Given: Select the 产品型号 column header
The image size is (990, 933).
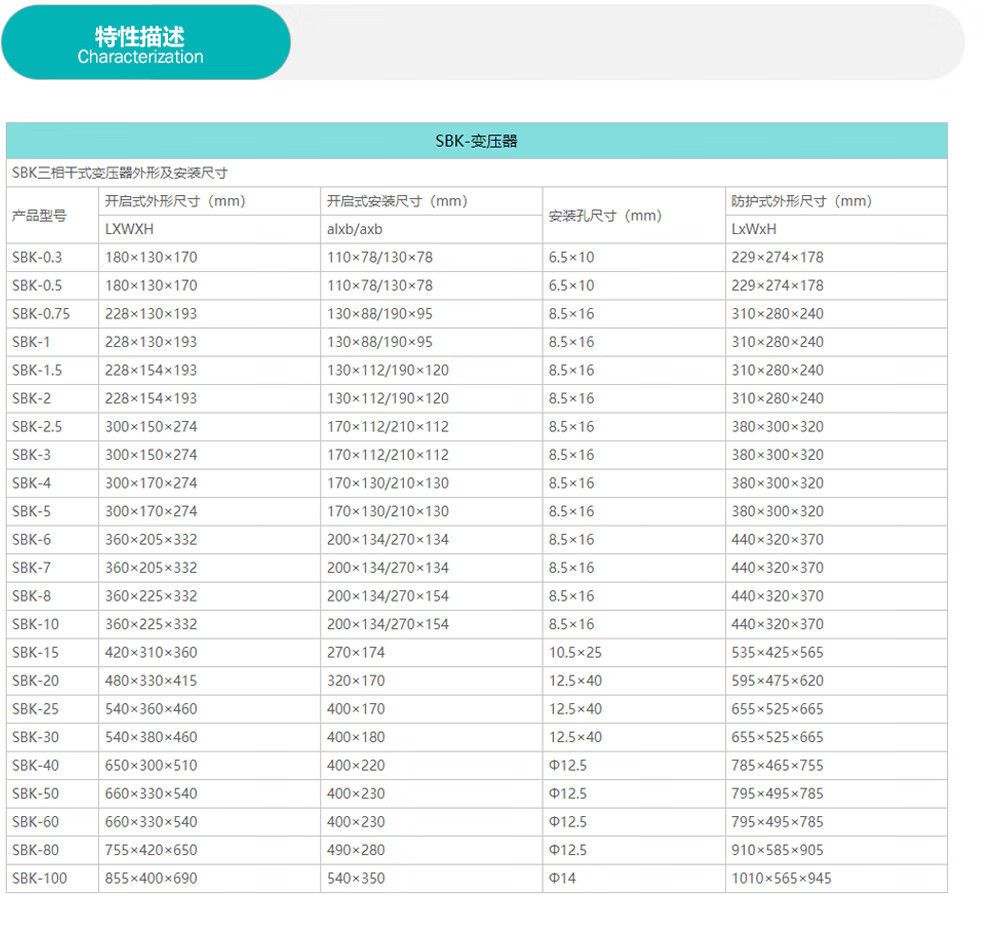Looking at the screenshot, I should point(40,215).
